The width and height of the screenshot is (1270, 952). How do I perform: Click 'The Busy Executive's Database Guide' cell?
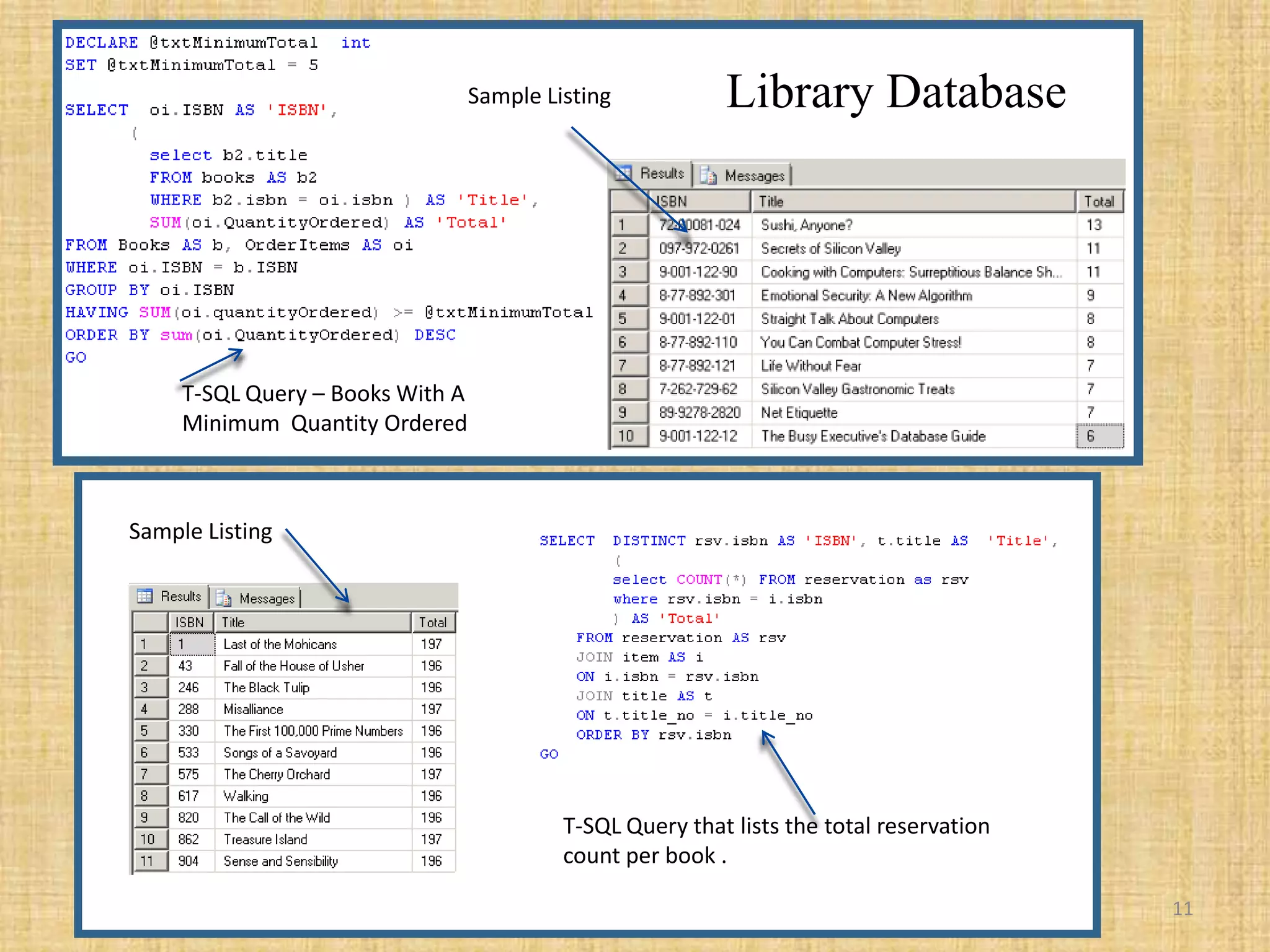coord(913,436)
